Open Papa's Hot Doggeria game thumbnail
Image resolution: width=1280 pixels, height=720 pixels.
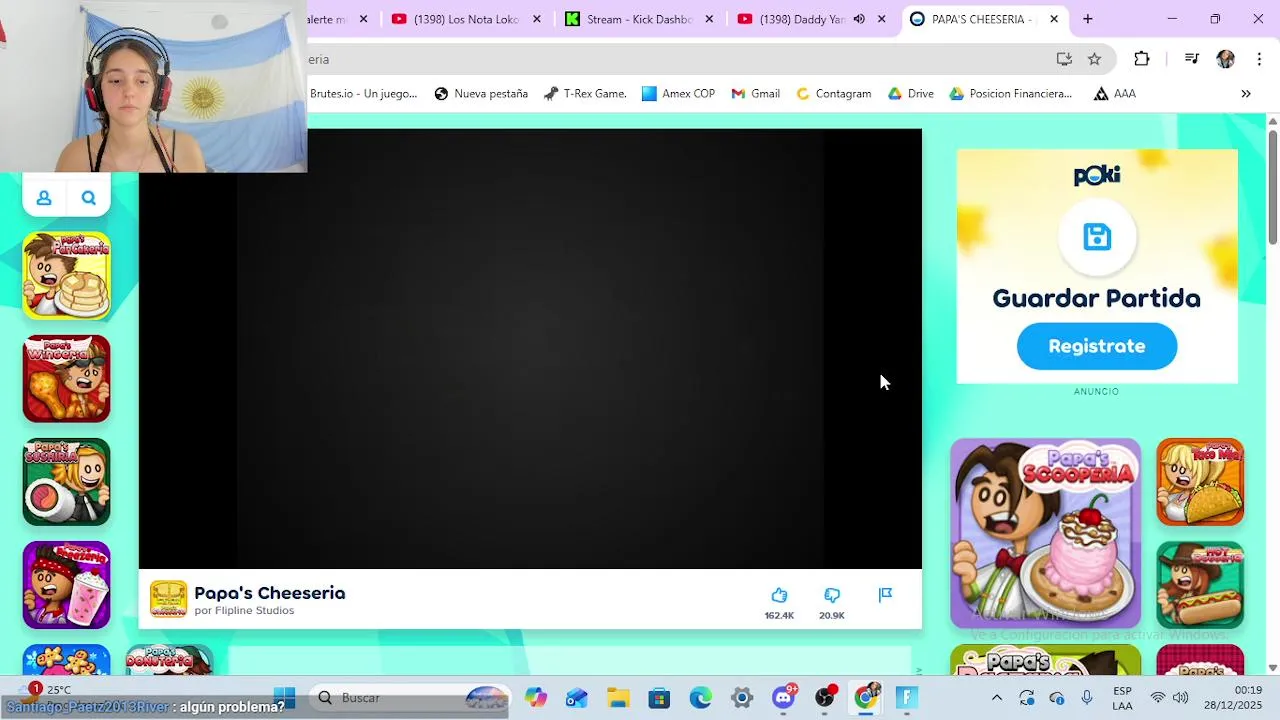point(1200,585)
